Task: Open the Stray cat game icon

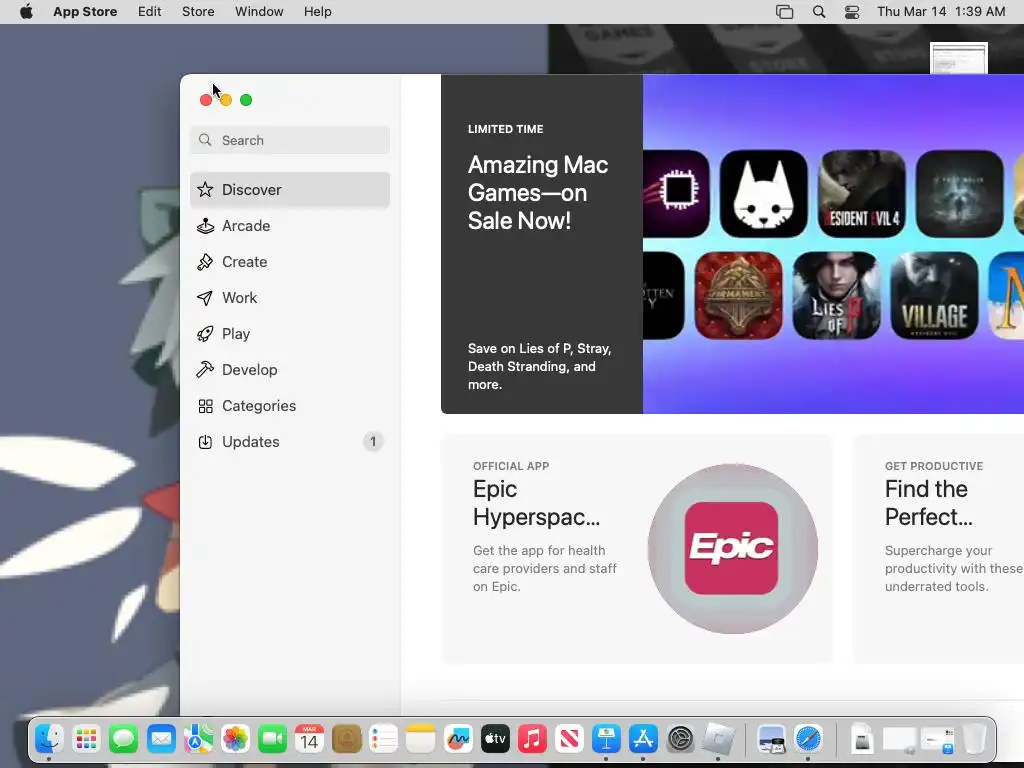Action: (763, 194)
